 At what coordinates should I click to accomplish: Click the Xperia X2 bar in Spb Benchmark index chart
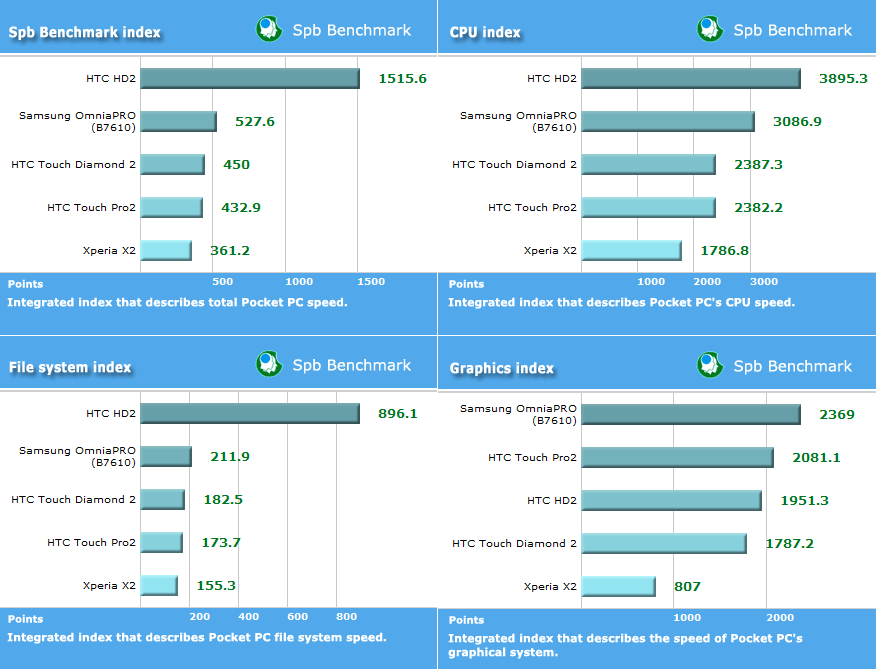166,250
